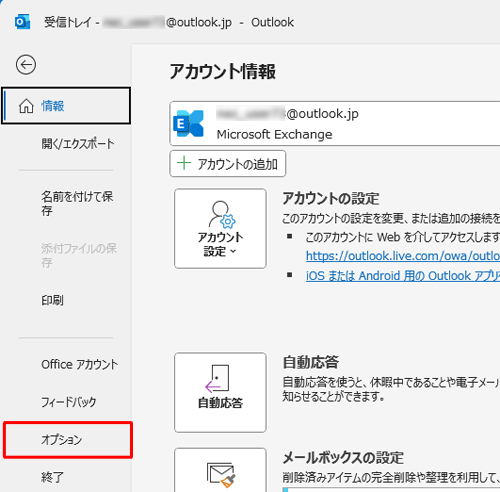Click the アカウントの追加 button
This screenshot has width=500, height=492.
pyautogui.click(x=228, y=163)
